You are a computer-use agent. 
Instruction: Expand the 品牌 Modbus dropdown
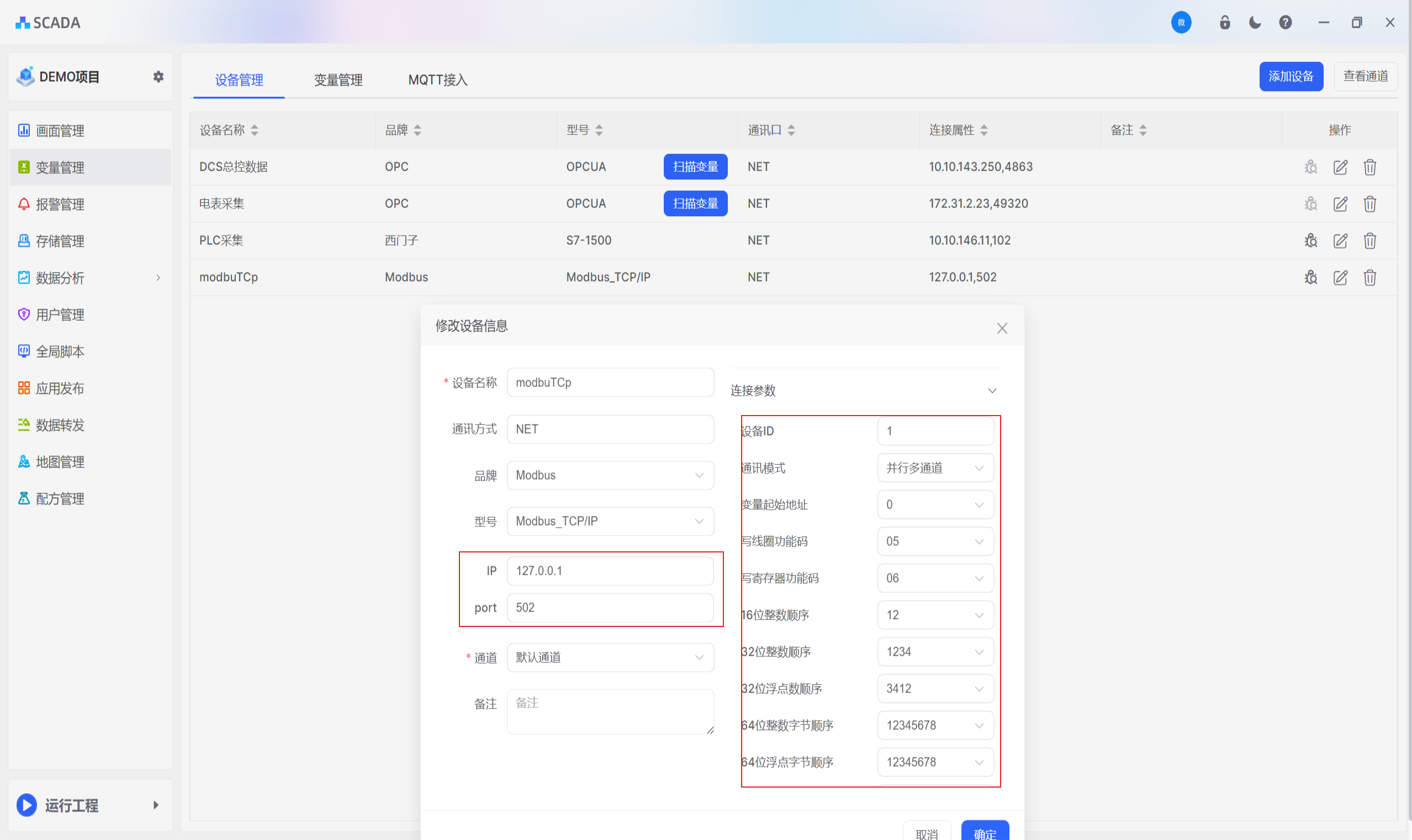pyautogui.click(x=610, y=476)
